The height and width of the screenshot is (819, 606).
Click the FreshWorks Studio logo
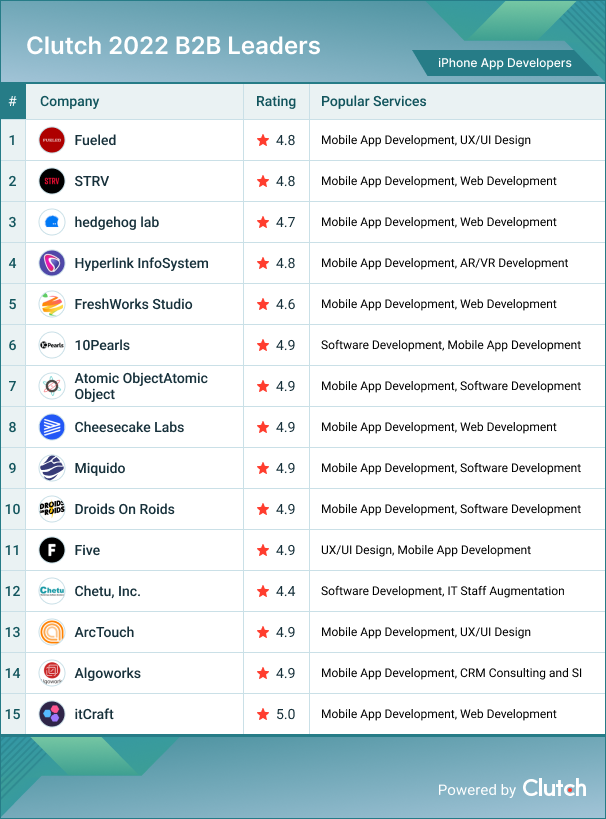pyautogui.click(x=52, y=304)
